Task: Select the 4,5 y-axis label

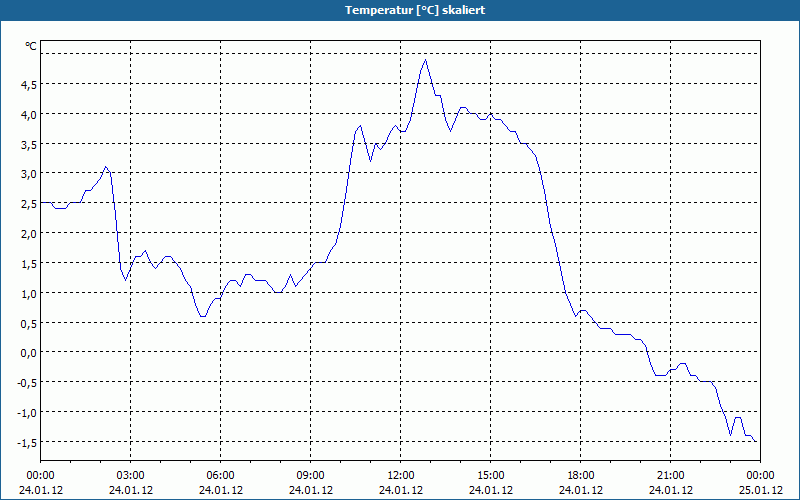Action: 28,85
